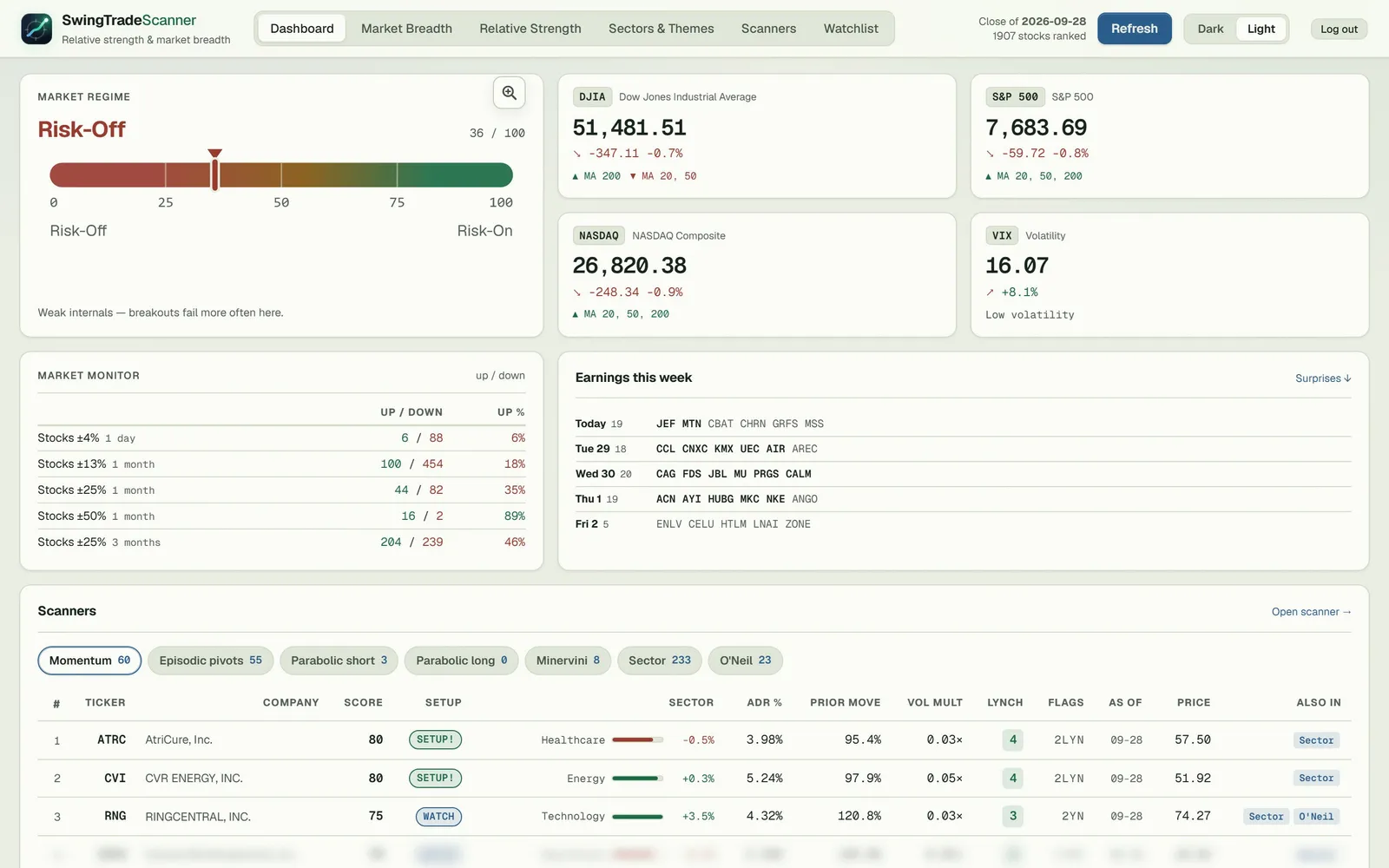1389x868 pixels.
Task: Select the Parabolic long scanner chip
Action: pos(462,661)
